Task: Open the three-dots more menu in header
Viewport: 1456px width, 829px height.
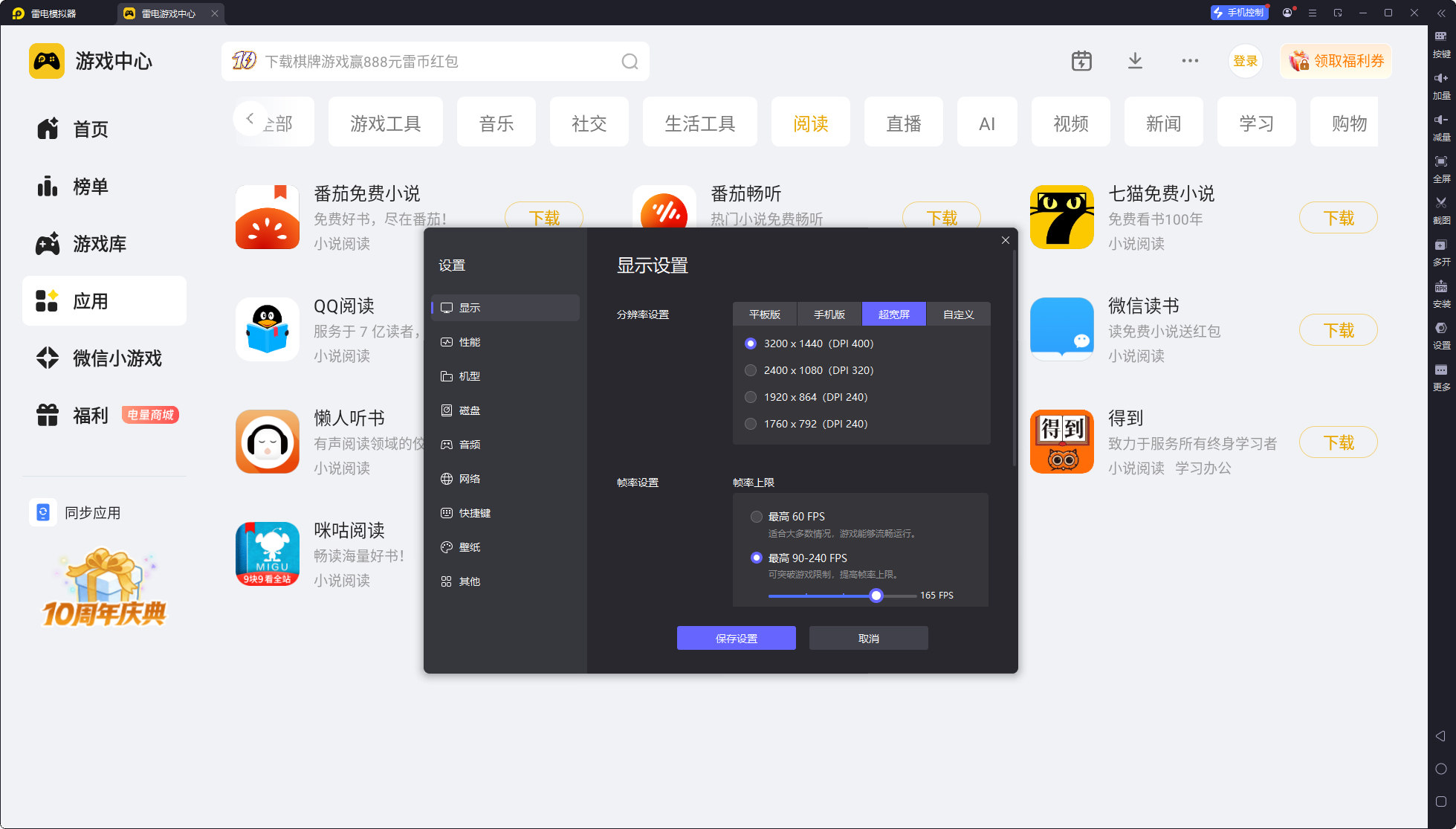Action: coord(1190,61)
